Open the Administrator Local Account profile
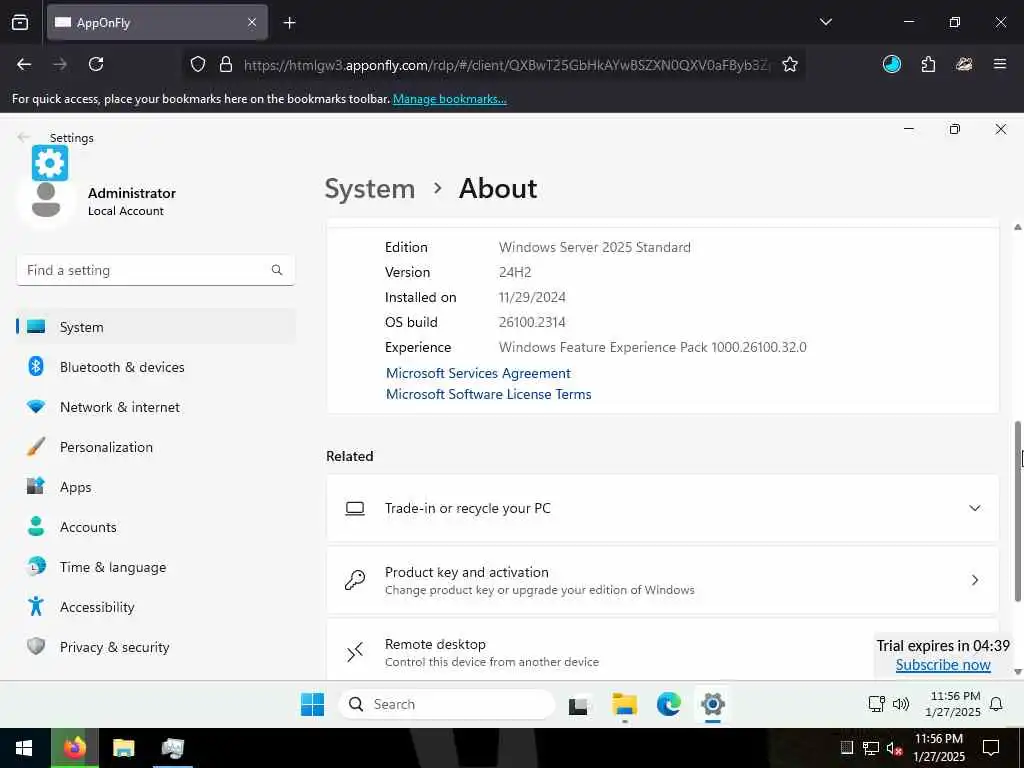Image resolution: width=1024 pixels, height=768 pixels. 98,201
